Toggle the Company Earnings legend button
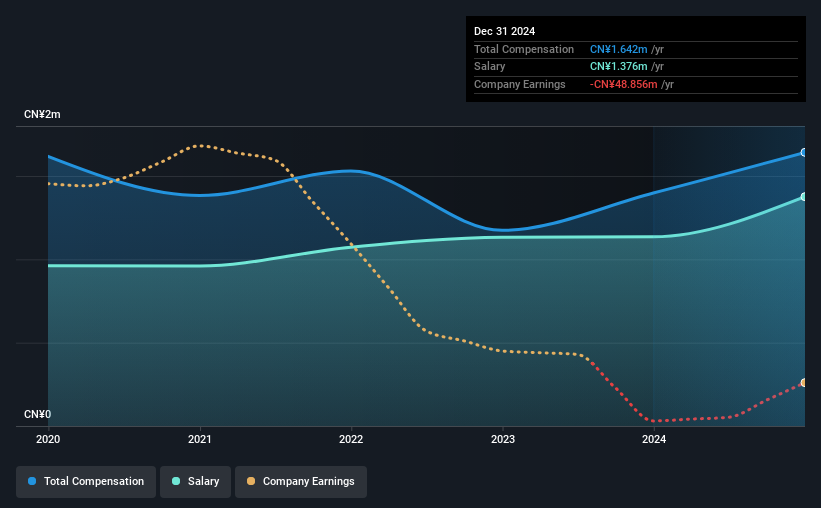The height and width of the screenshot is (508, 821). pos(301,482)
